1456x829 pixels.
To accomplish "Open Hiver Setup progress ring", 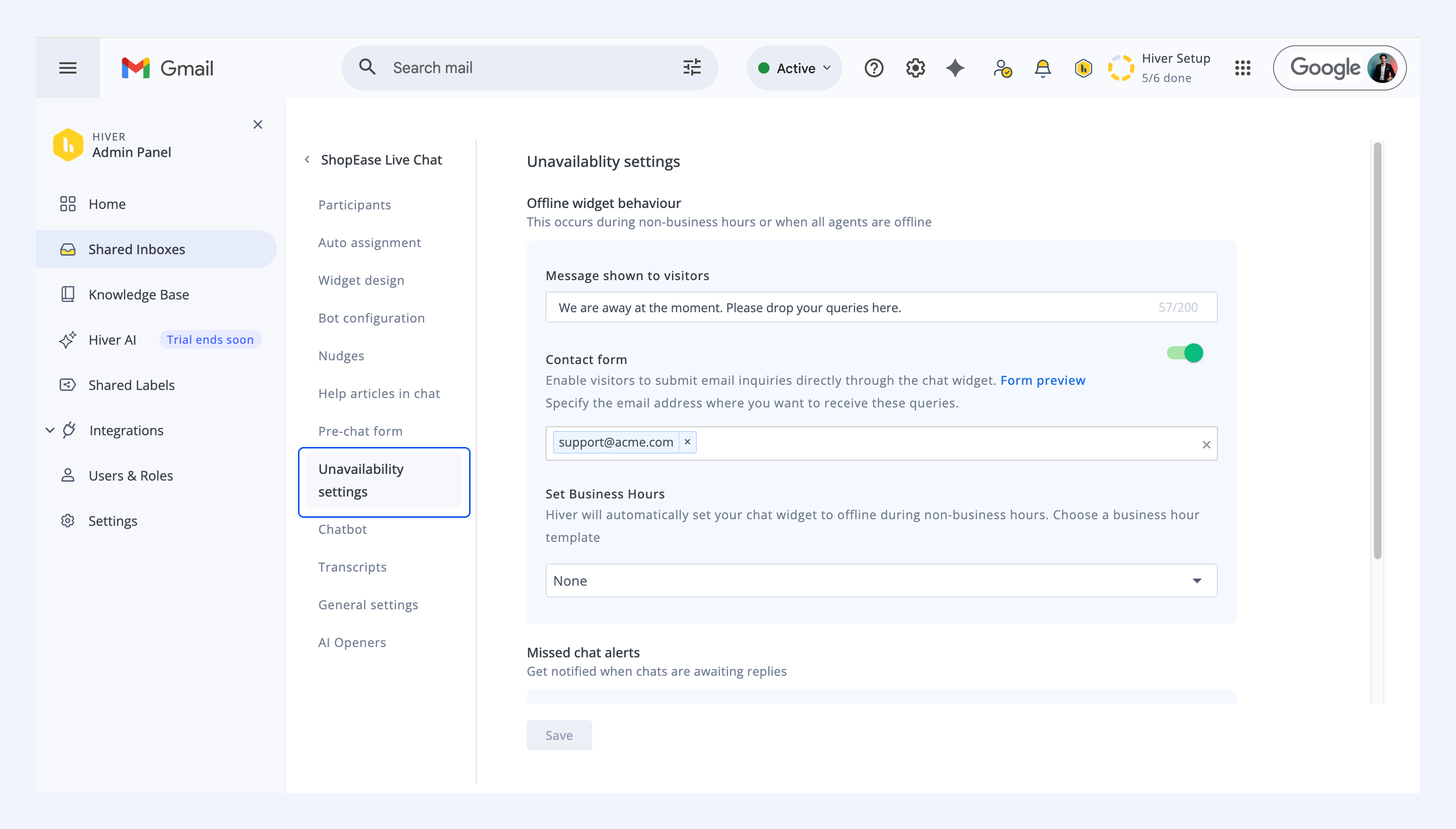I will pyautogui.click(x=1121, y=68).
